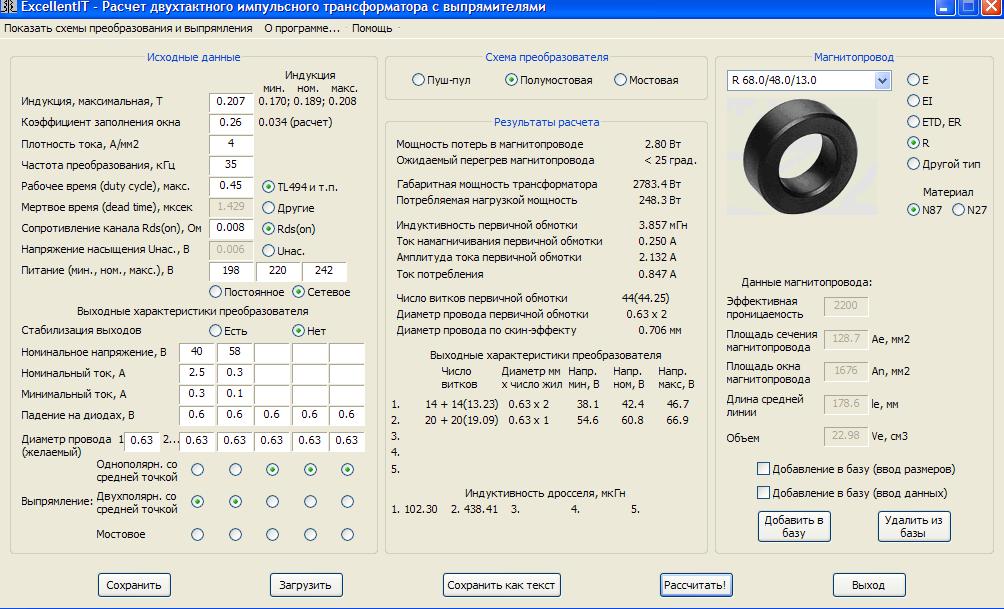Select the Мостовая converter scheme
This screenshot has height=609, width=1004.
coord(620,80)
